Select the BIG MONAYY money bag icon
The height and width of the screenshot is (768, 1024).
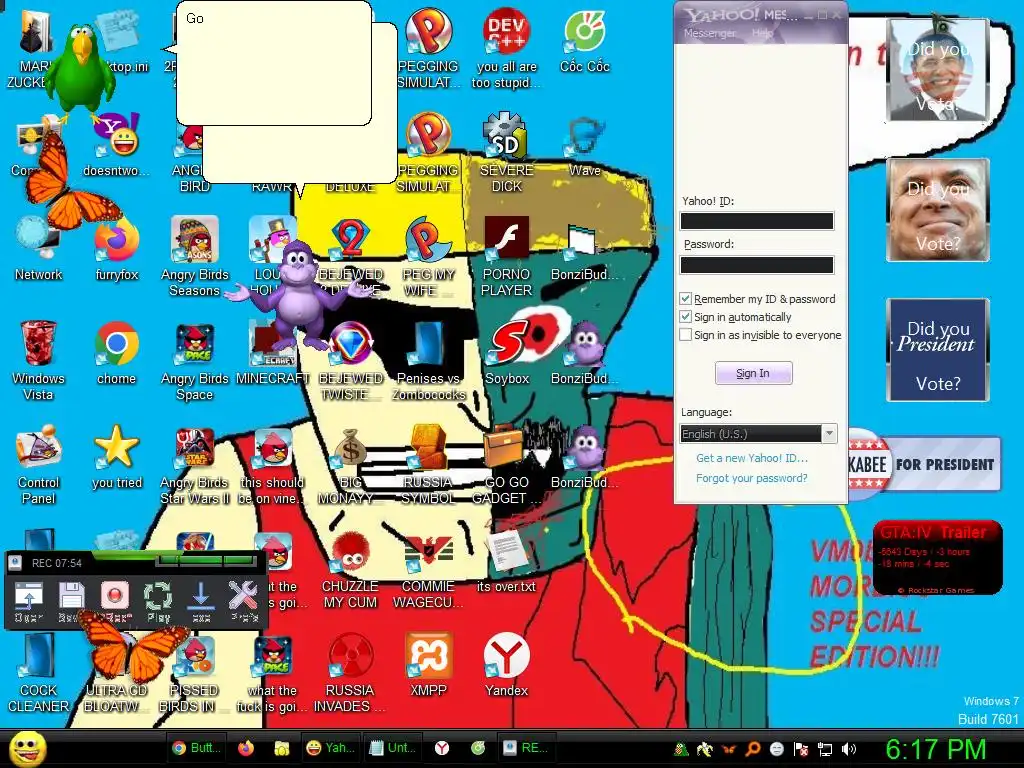[x=351, y=466]
